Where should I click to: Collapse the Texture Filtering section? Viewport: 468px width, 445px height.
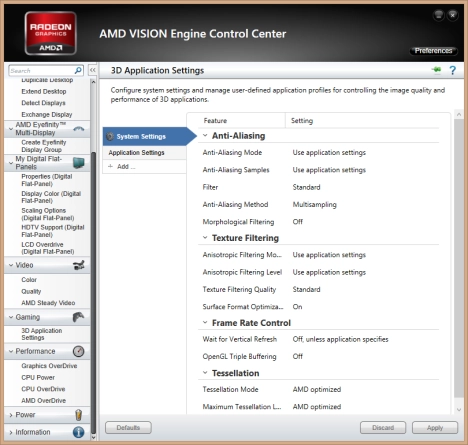click(x=205, y=237)
